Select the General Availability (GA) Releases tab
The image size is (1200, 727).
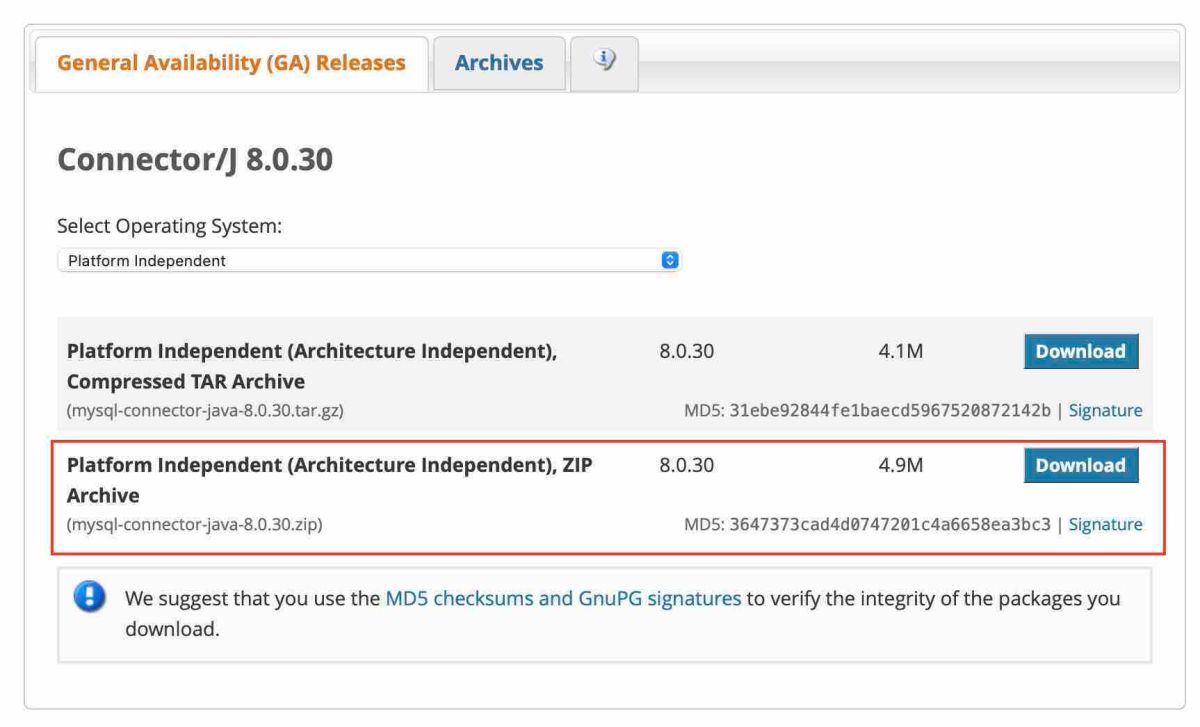tap(231, 63)
